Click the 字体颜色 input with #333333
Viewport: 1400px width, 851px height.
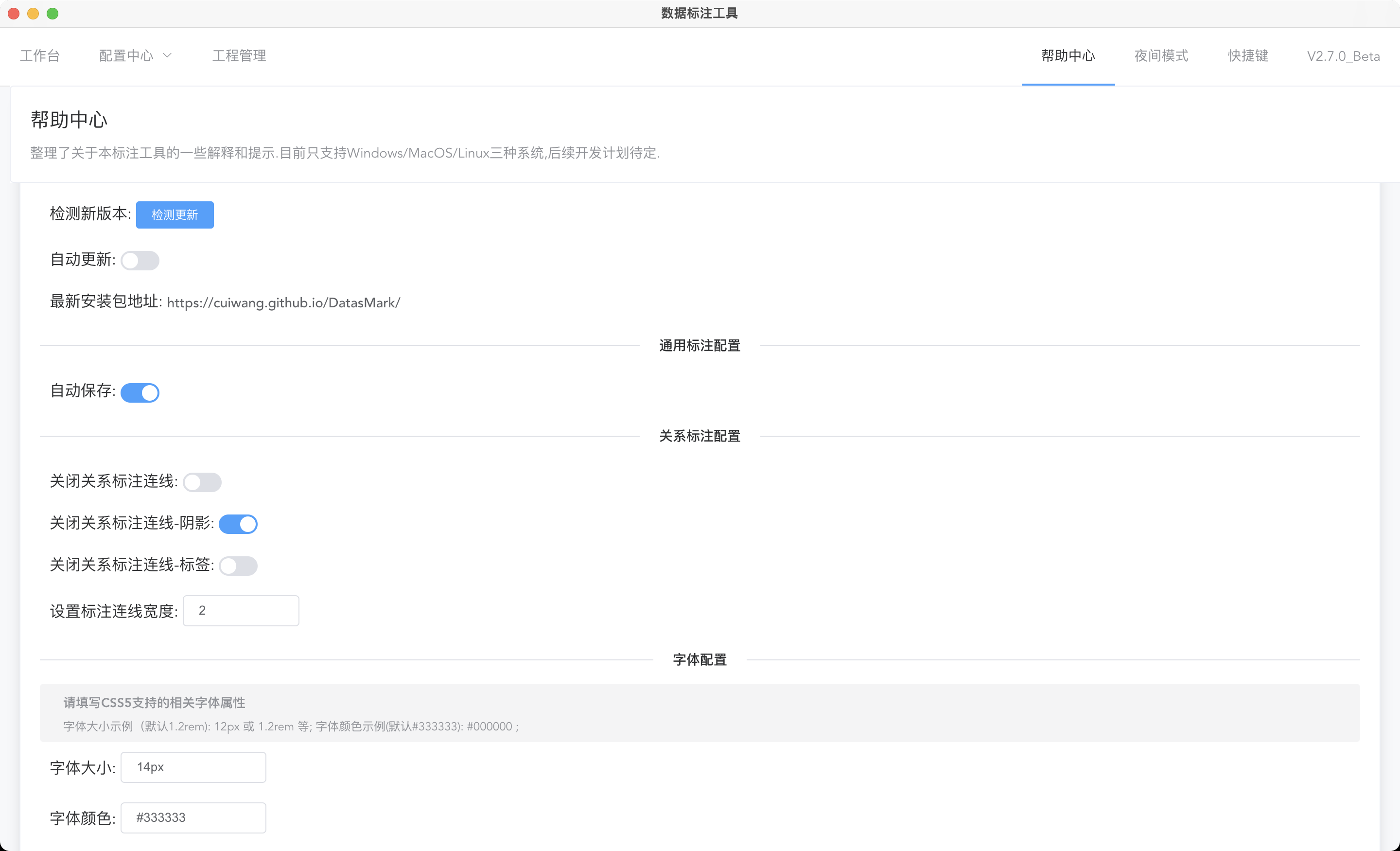193,818
